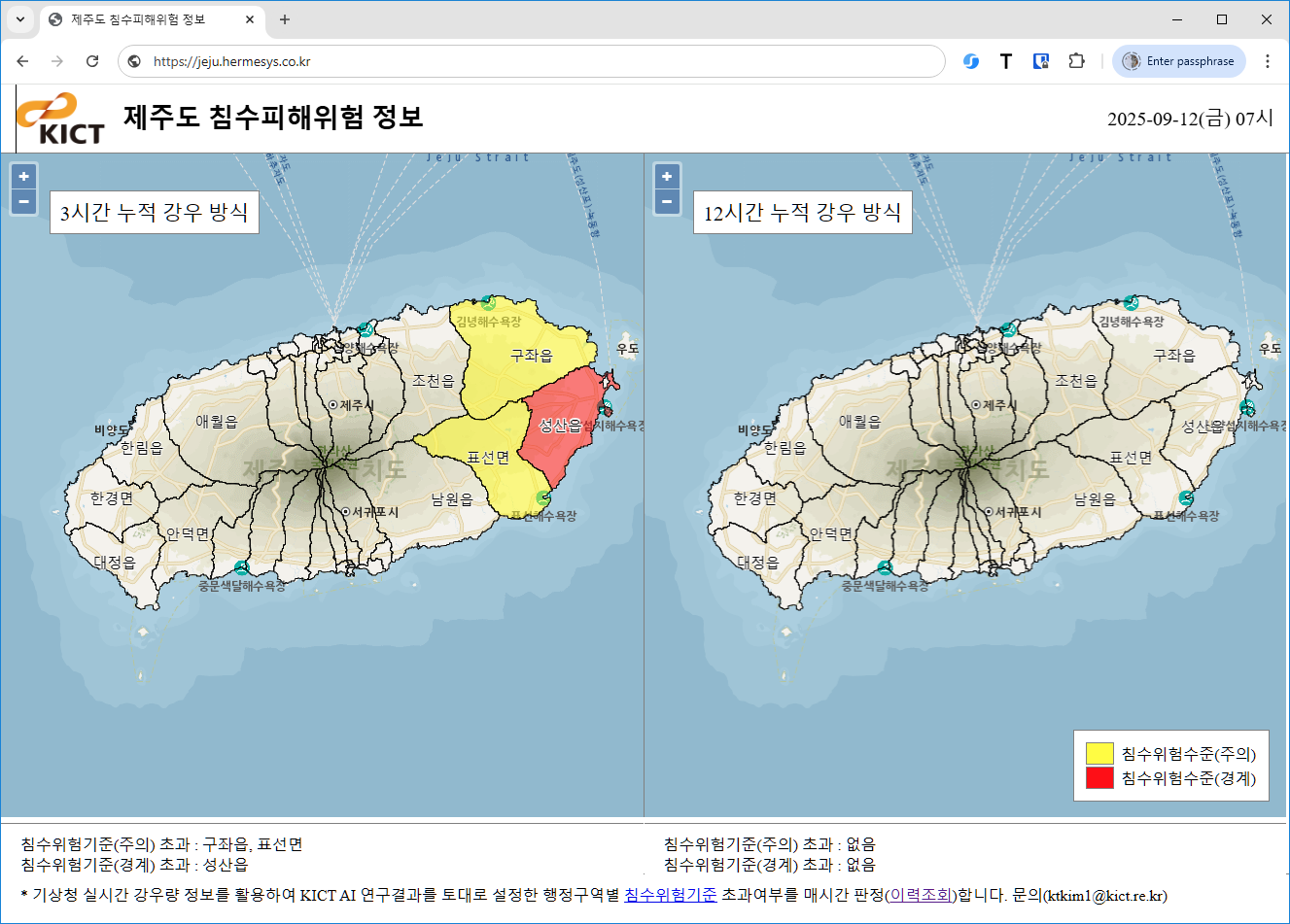Zoom in on the 3-hour rainfall map
1290x924 pixels.
[x=23, y=176]
